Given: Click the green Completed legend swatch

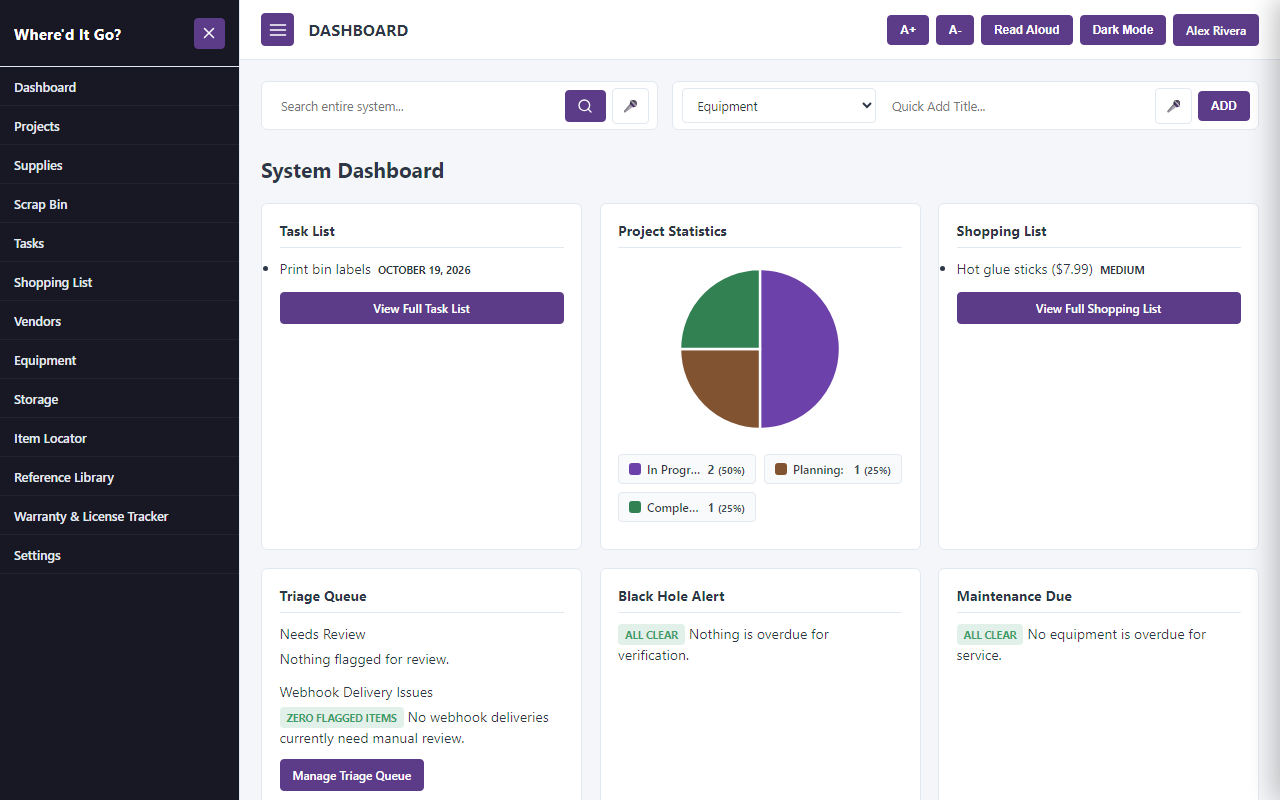Looking at the screenshot, I should point(635,507).
